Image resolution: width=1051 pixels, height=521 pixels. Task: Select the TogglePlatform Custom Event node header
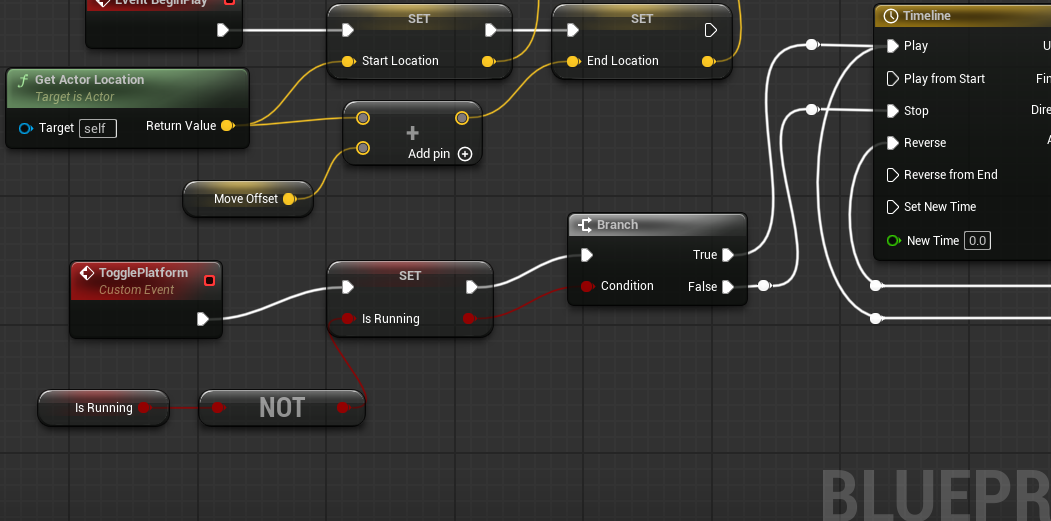tap(145, 281)
